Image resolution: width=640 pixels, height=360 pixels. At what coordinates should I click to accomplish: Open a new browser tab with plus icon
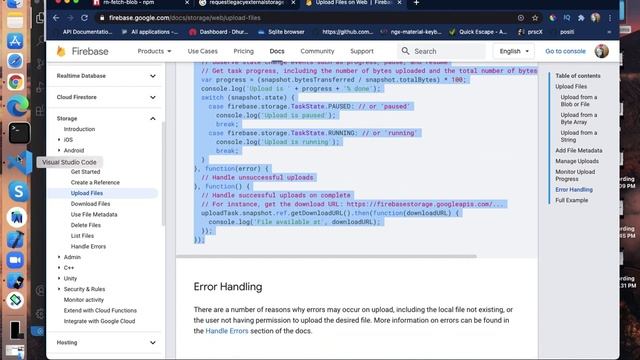[416, 3]
